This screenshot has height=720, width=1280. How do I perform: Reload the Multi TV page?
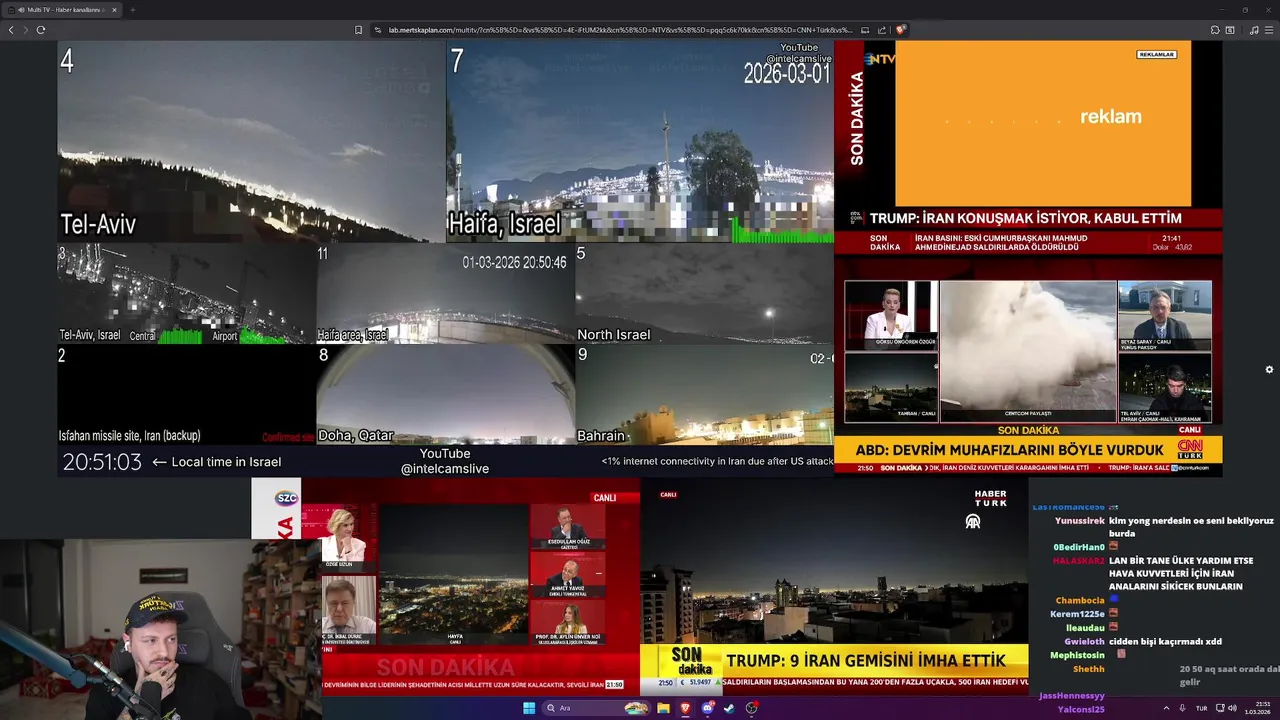click(40, 30)
